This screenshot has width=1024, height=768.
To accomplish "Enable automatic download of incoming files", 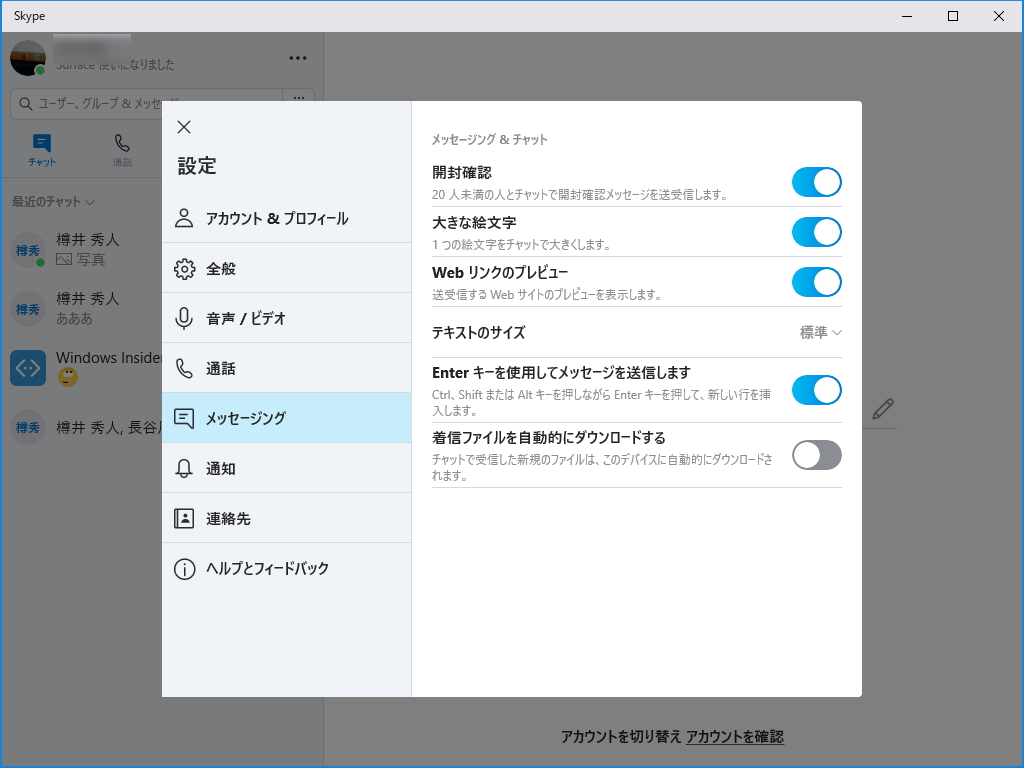I will (x=816, y=455).
